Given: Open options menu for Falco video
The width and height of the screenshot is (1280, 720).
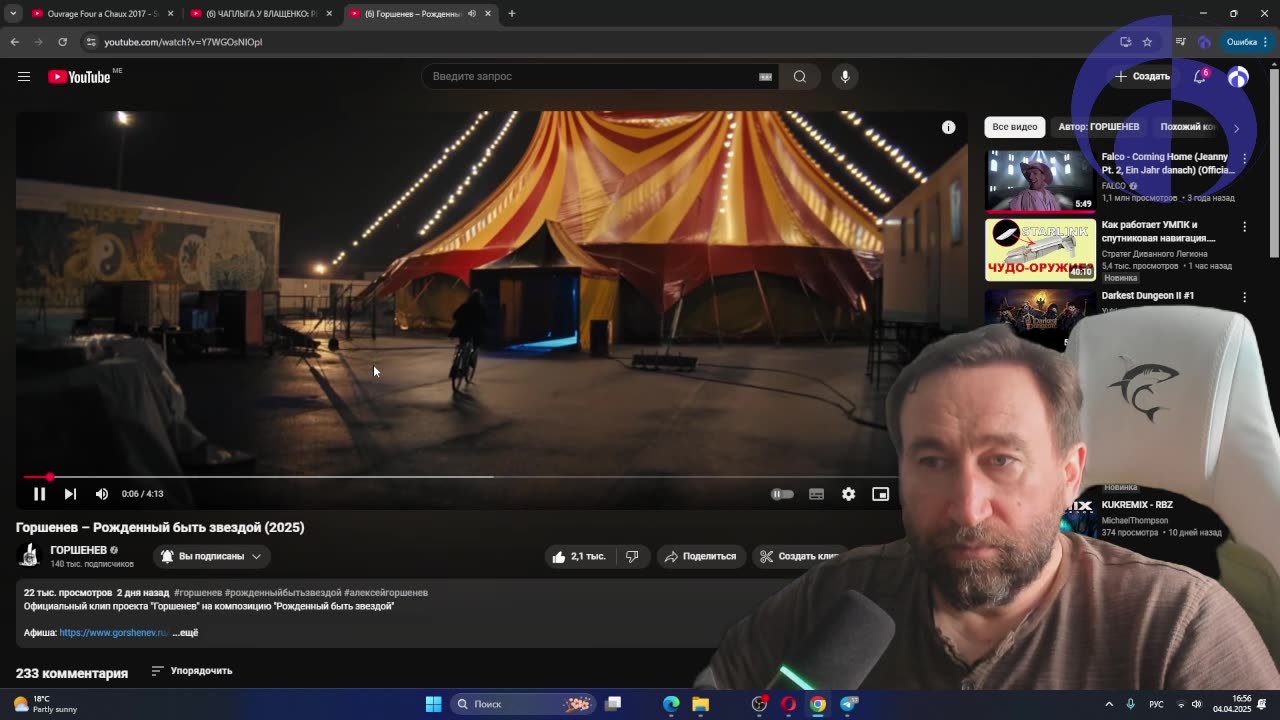Looking at the screenshot, I should [1244, 159].
